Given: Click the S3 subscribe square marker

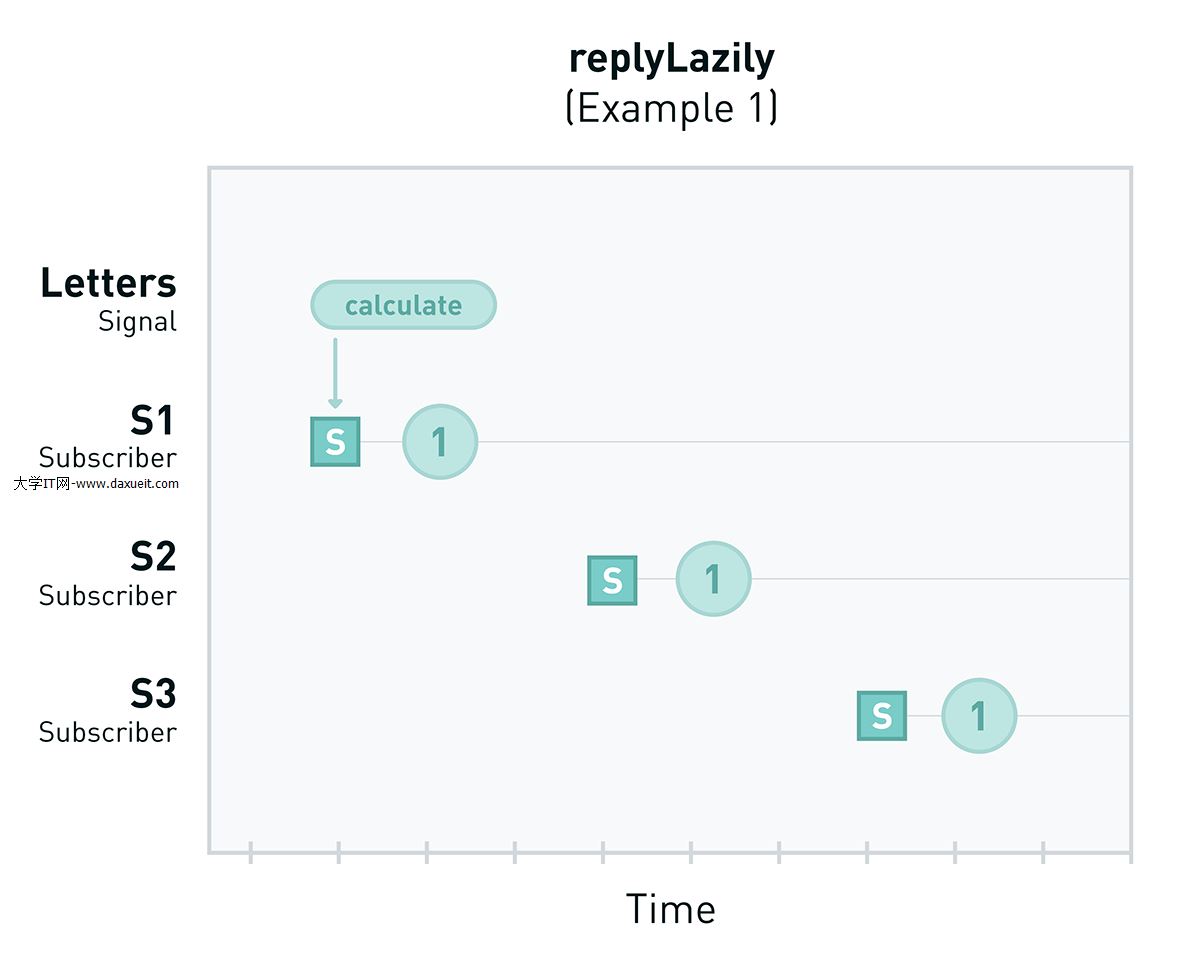Looking at the screenshot, I should 881,716.
